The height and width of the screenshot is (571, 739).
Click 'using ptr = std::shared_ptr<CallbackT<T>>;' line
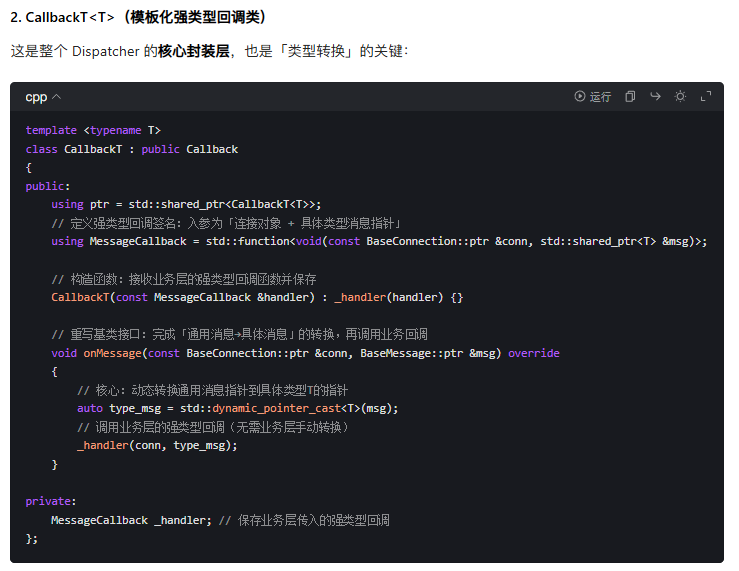(x=186, y=204)
